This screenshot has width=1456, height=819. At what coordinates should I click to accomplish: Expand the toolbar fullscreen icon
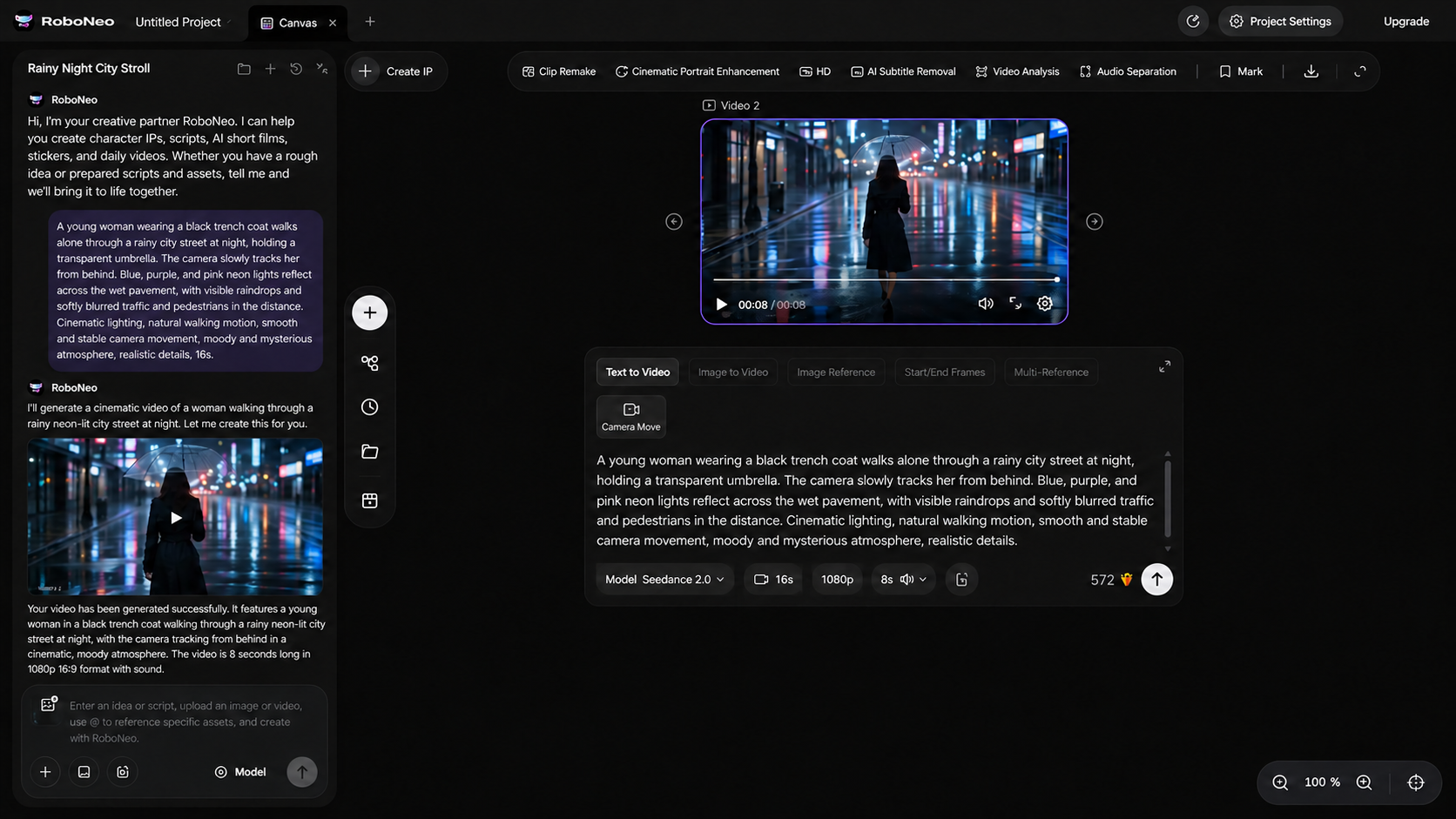(x=1360, y=71)
